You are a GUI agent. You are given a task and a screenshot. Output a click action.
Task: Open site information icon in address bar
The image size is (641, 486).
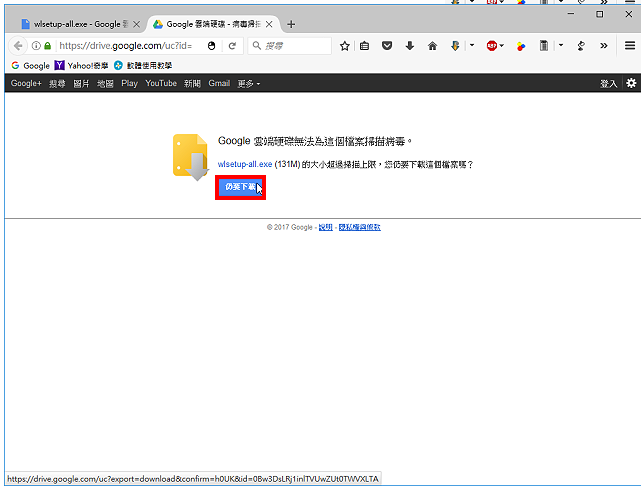pyautogui.click(x=36, y=46)
